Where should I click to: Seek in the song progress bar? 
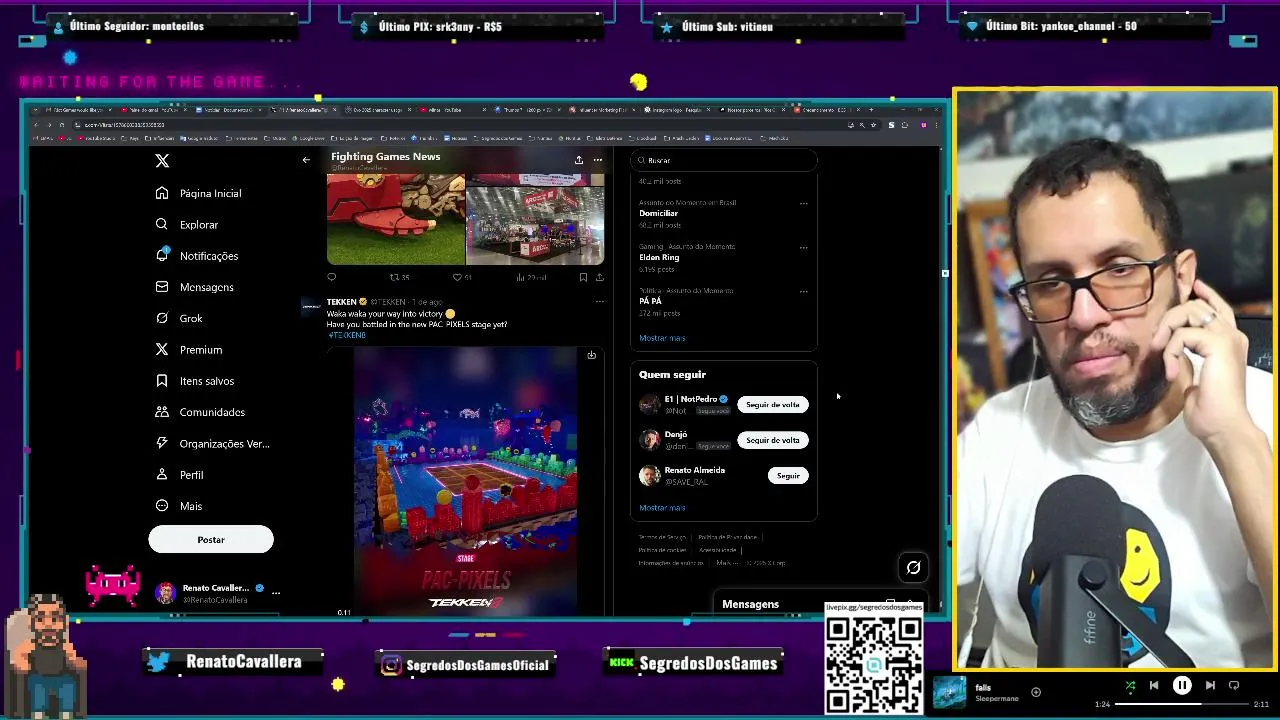click(x=1181, y=704)
